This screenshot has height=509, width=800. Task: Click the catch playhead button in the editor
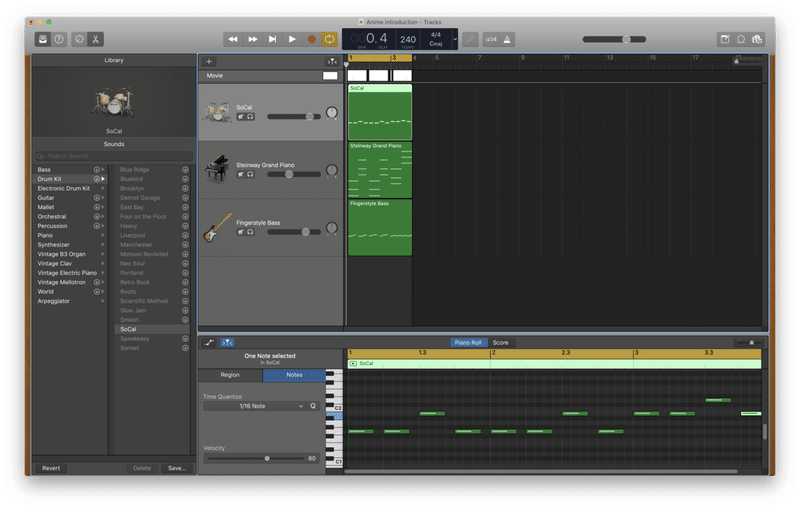point(228,343)
